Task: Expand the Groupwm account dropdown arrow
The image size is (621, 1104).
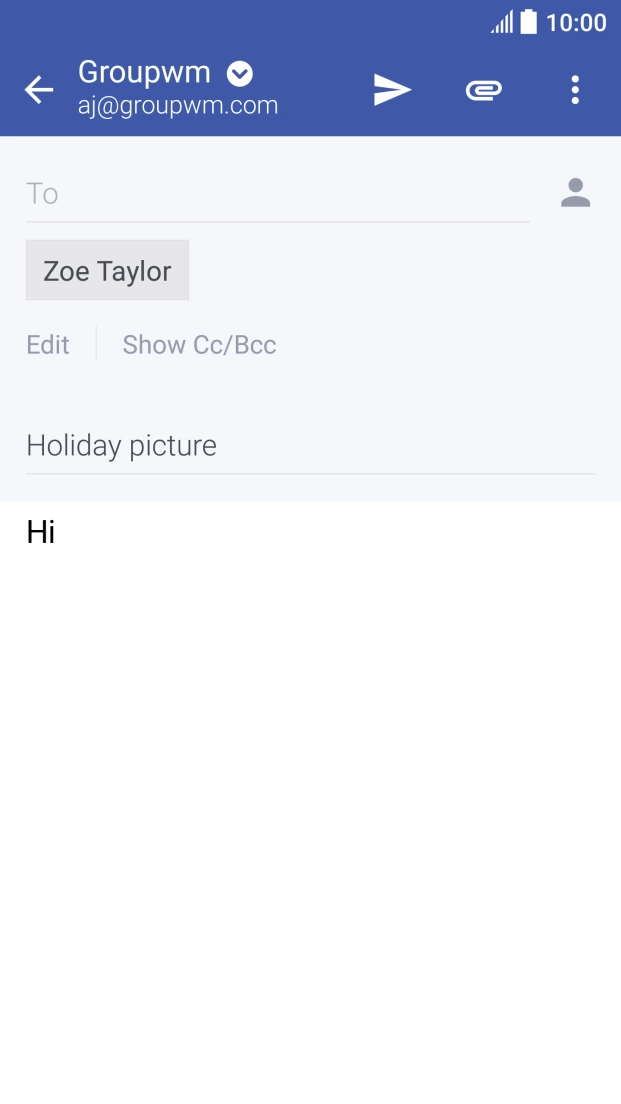Action: click(240, 73)
